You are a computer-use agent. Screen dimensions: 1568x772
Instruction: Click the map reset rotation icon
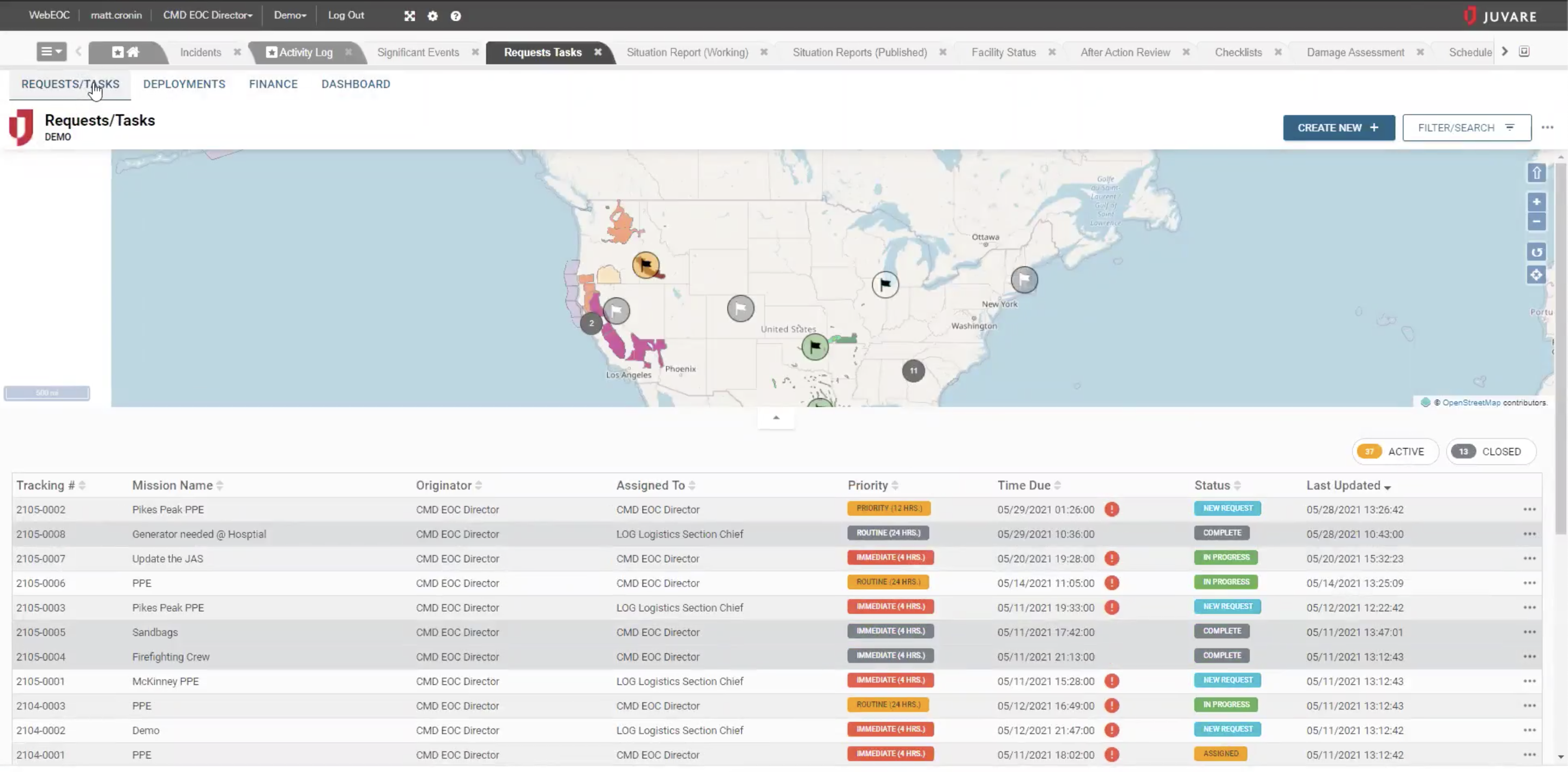pos(1536,251)
